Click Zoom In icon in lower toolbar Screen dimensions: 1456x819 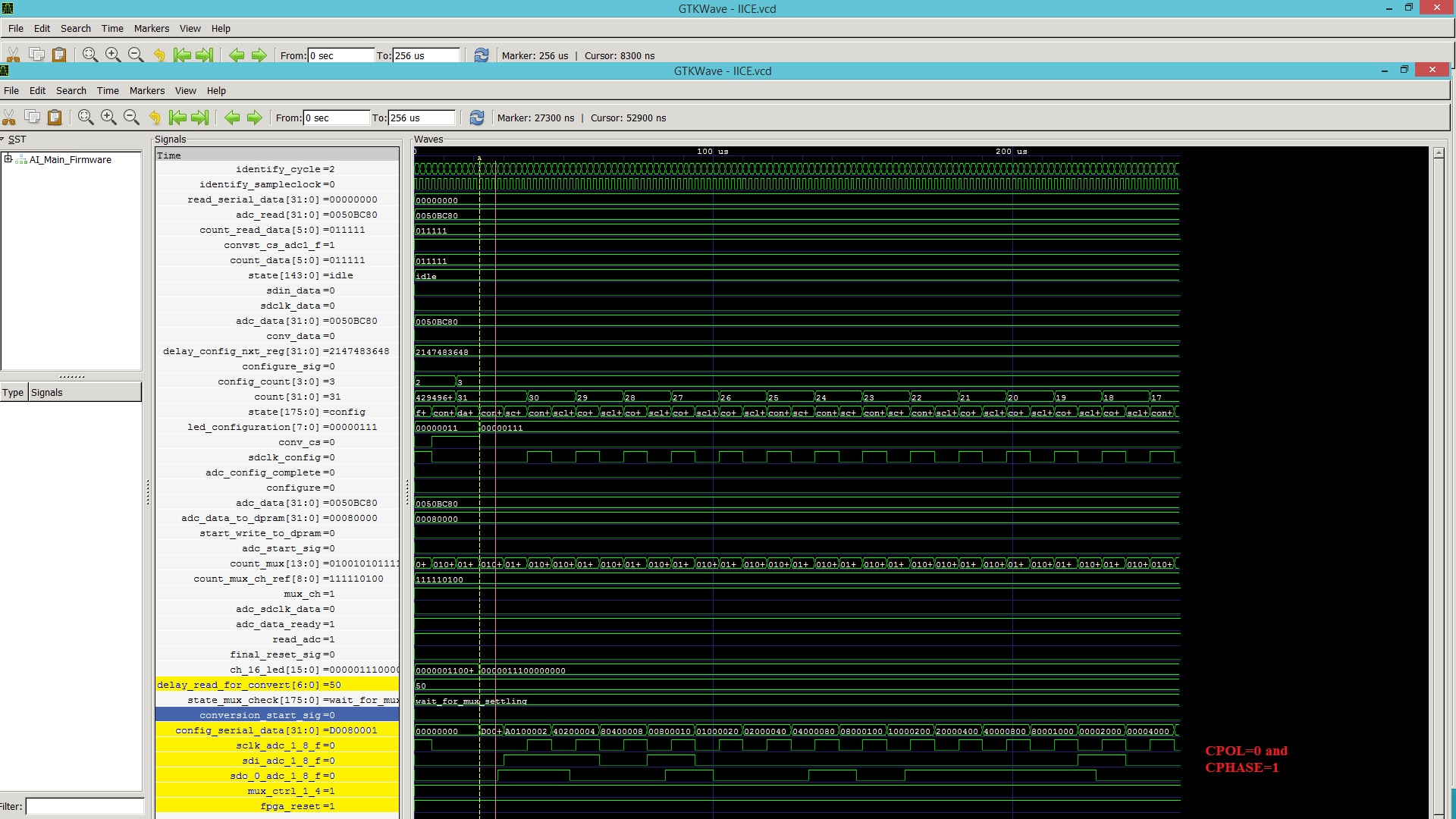pyautogui.click(x=108, y=118)
